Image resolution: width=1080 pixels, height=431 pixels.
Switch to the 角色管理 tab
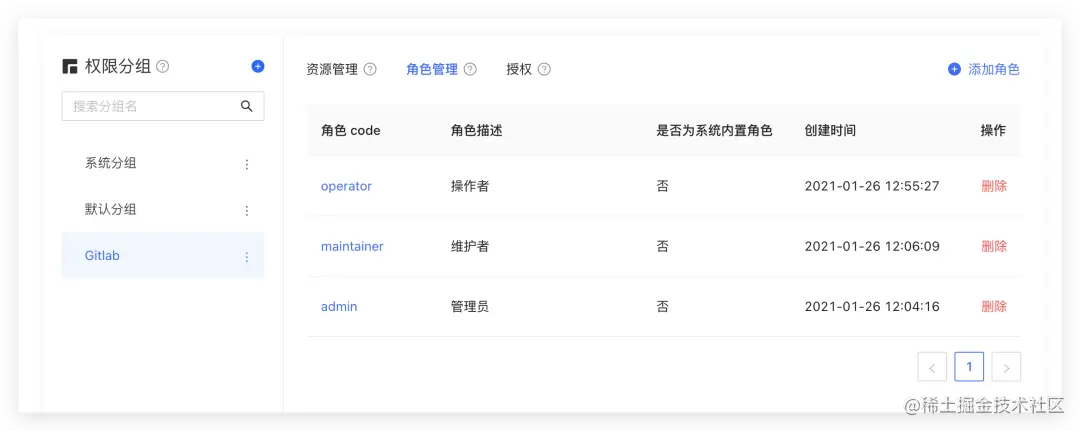(x=432, y=70)
